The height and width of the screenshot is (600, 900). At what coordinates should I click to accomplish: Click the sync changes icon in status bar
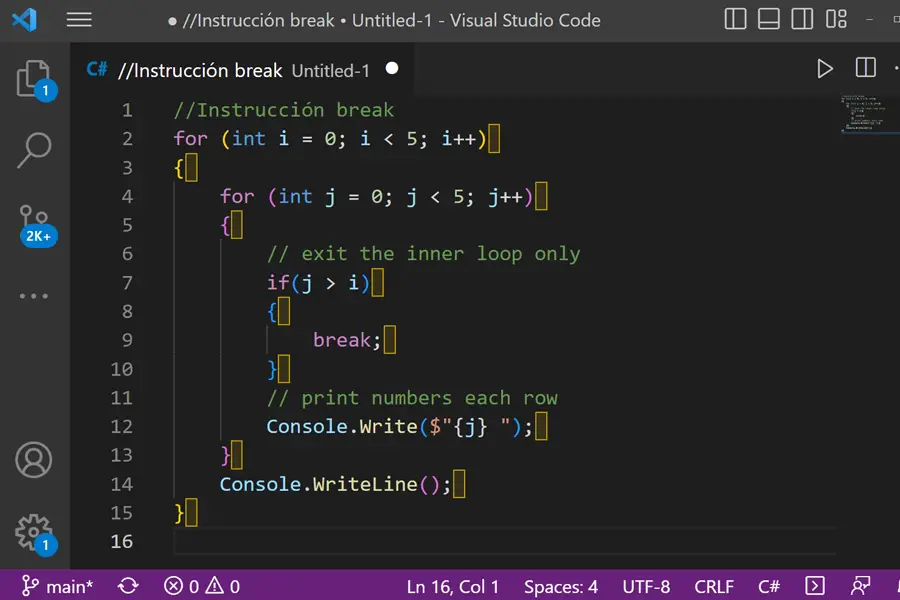128,586
